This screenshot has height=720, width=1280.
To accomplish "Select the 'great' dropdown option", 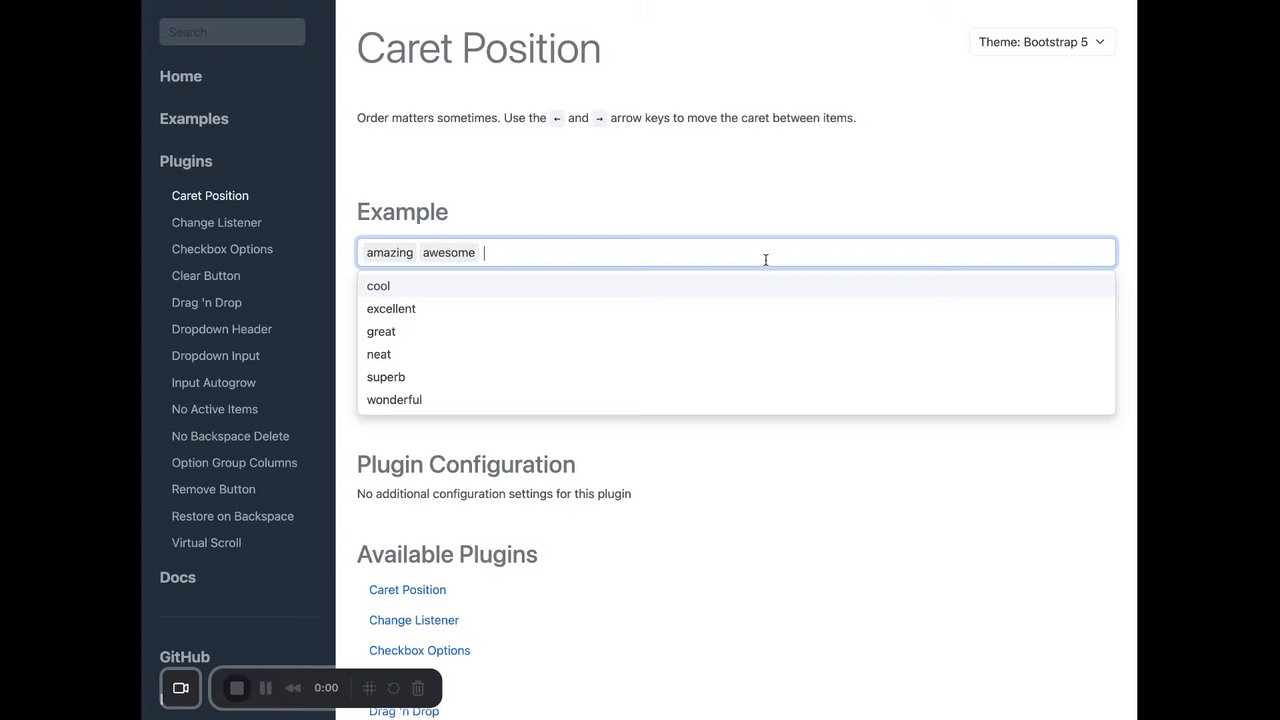I will pos(736,332).
